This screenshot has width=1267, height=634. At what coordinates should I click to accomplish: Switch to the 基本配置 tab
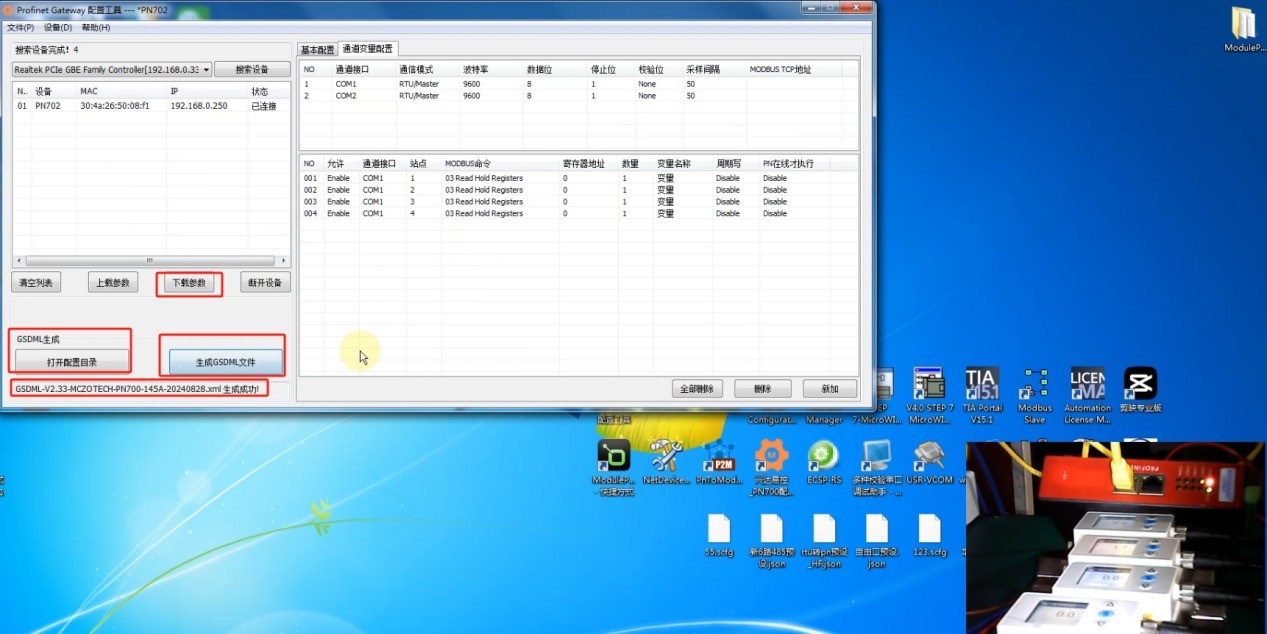tap(318, 50)
